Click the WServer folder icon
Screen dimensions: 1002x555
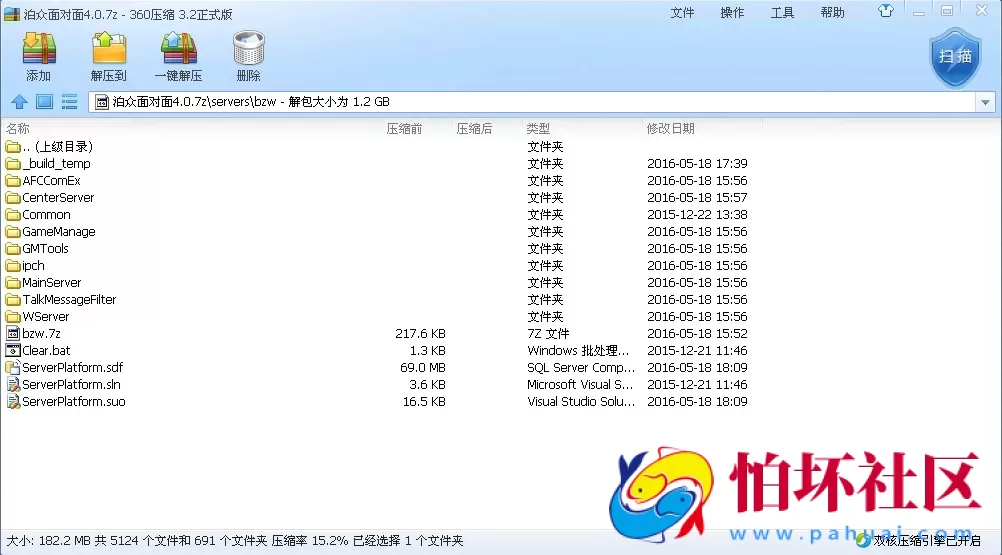point(13,317)
